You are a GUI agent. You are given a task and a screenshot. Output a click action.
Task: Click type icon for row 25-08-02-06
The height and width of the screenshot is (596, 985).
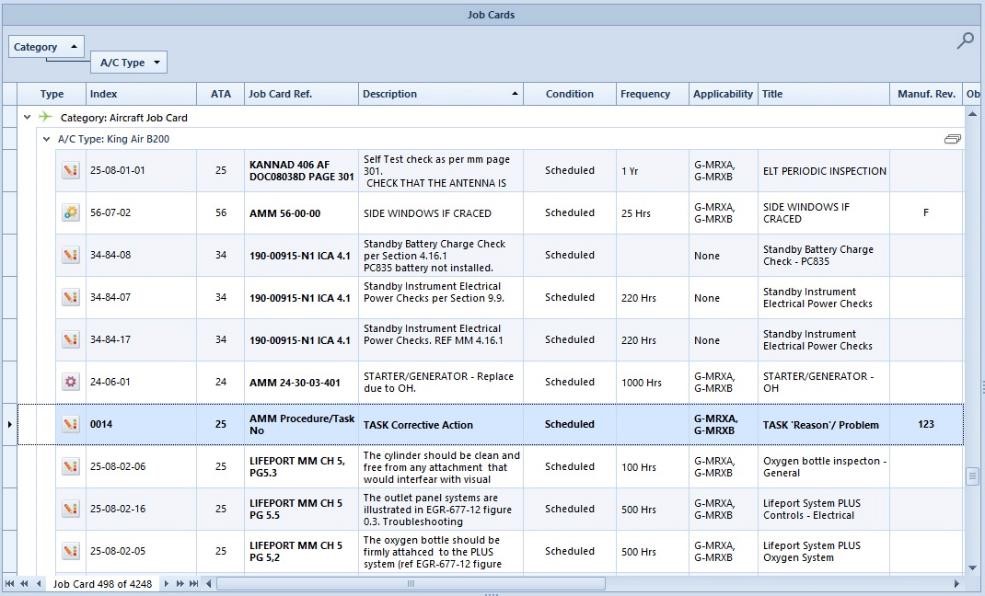[71, 467]
